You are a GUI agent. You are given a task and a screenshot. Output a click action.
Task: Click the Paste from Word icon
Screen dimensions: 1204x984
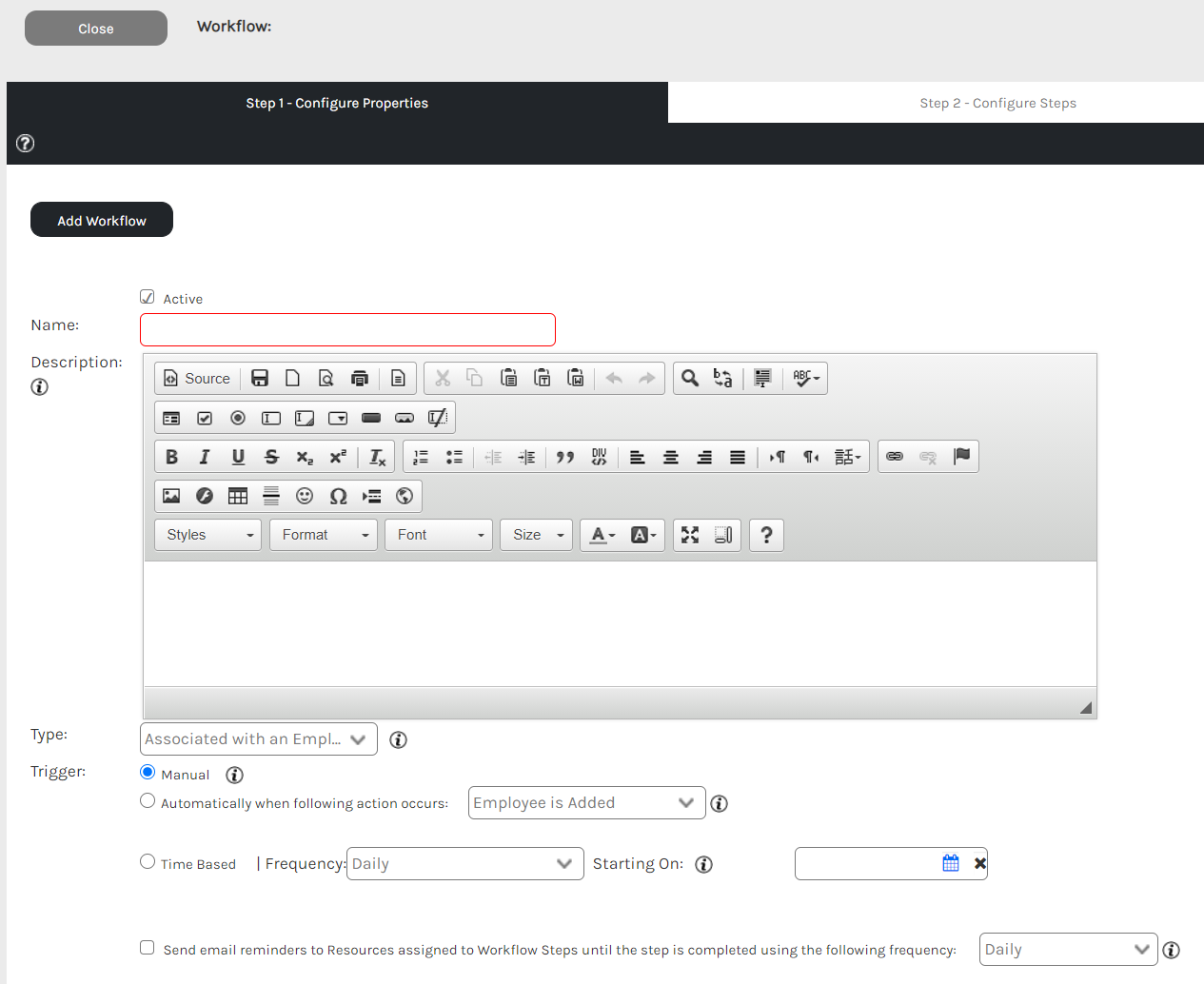[576, 379]
